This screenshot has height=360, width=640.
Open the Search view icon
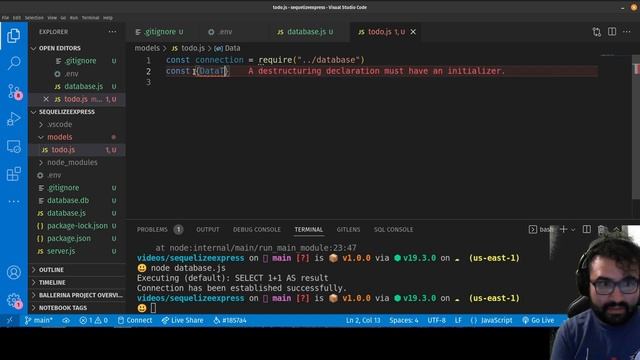(13, 63)
